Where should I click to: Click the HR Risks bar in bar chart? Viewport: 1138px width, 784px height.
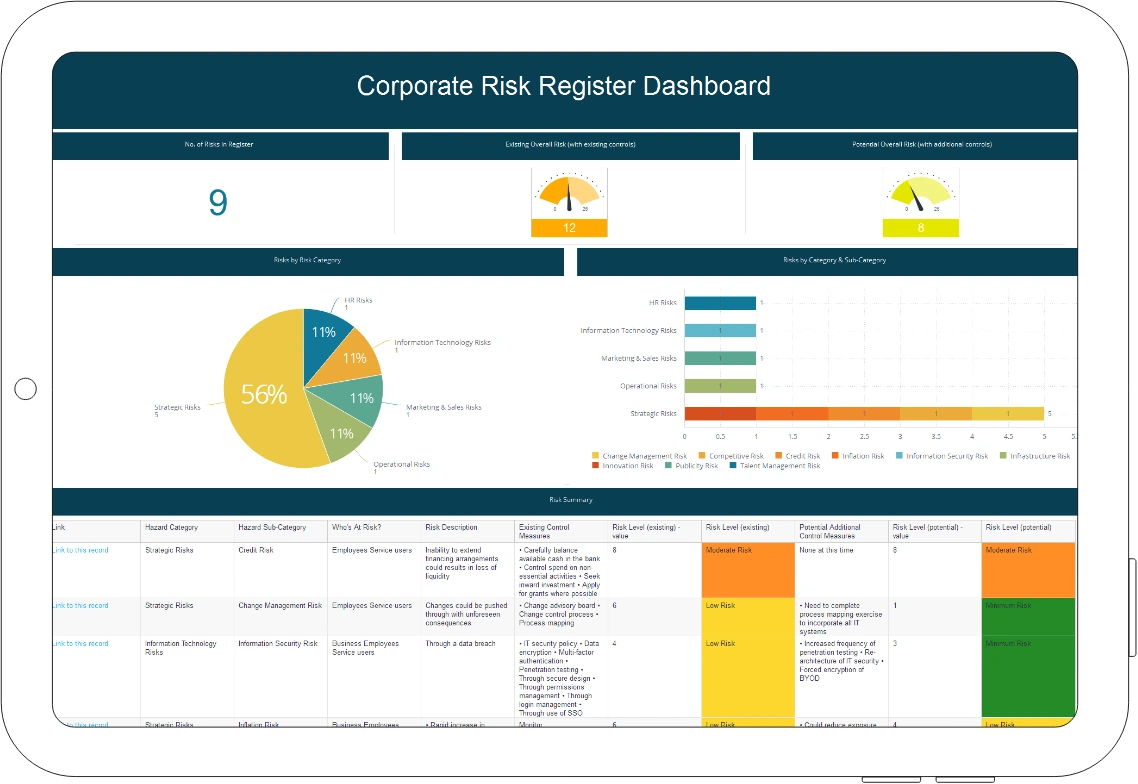[x=720, y=303]
